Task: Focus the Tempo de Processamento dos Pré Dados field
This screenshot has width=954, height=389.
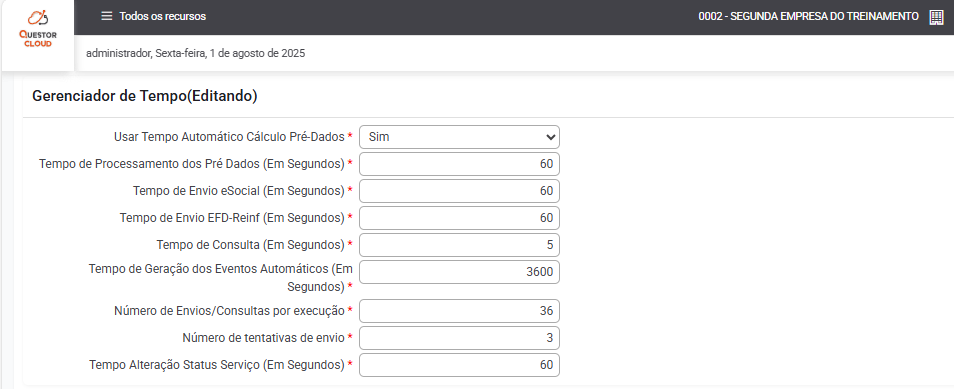Action: 459,164
